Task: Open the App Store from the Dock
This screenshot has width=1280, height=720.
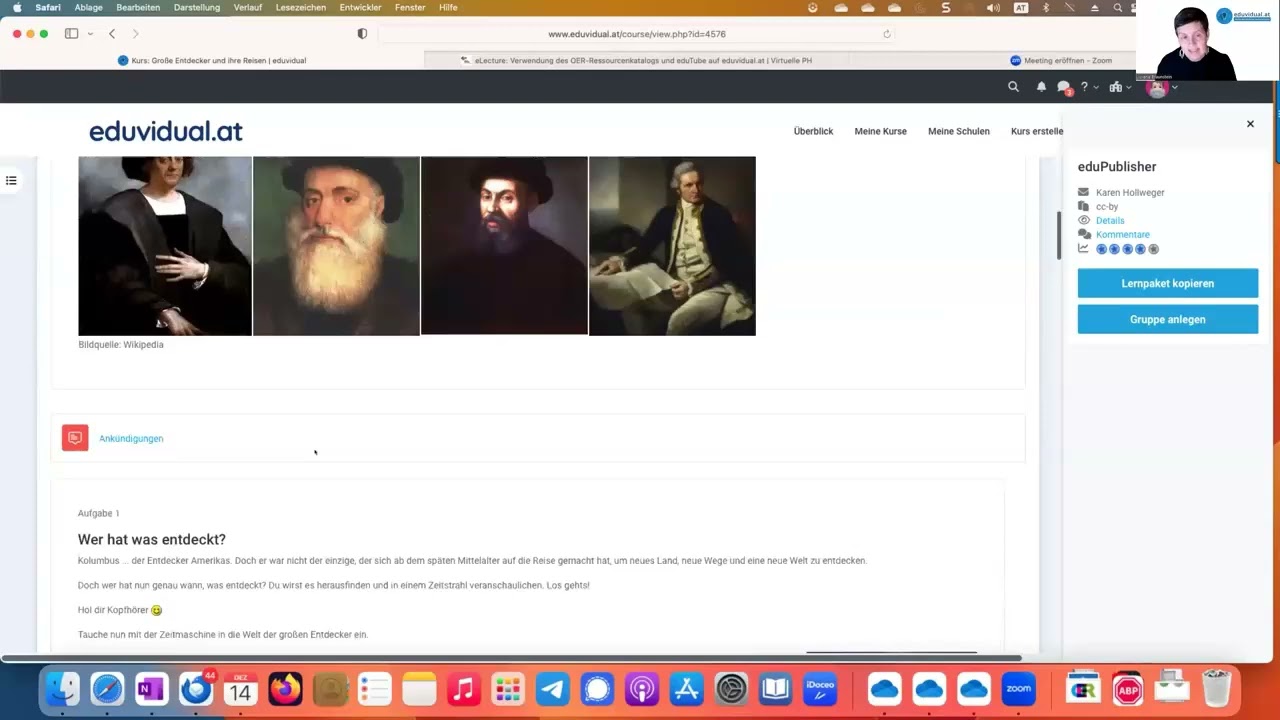Action: point(687,689)
